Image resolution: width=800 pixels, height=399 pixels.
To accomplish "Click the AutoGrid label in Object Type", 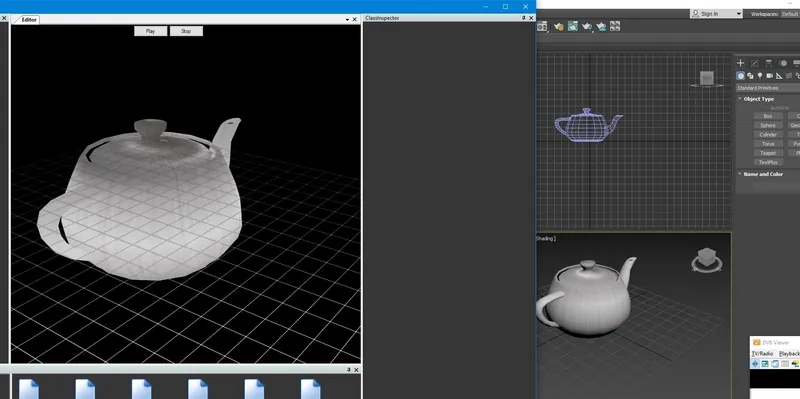I will point(779,108).
